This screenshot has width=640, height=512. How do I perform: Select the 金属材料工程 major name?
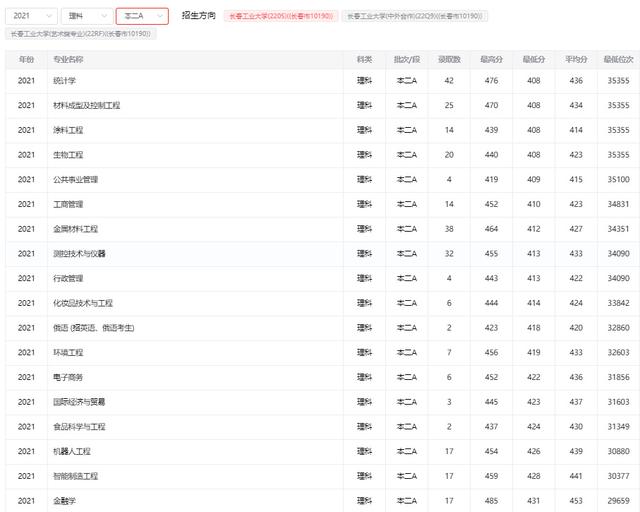pyautogui.click(x=76, y=229)
